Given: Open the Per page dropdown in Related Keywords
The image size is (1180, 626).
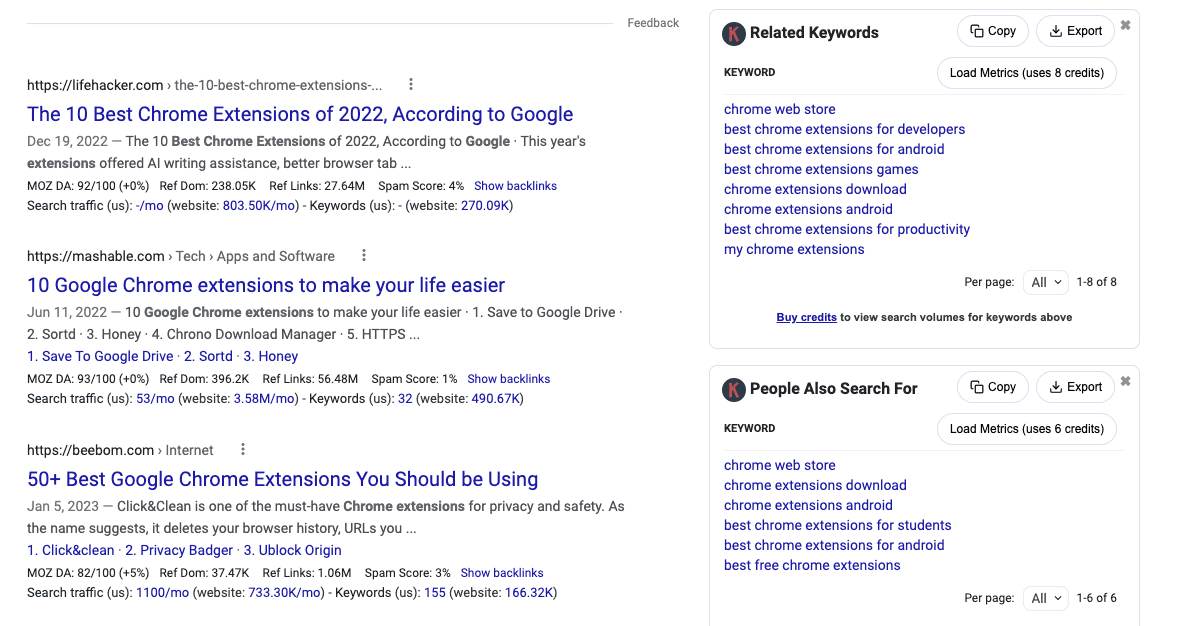Looking at the screenshot, I should click(x=1046, y=282).
